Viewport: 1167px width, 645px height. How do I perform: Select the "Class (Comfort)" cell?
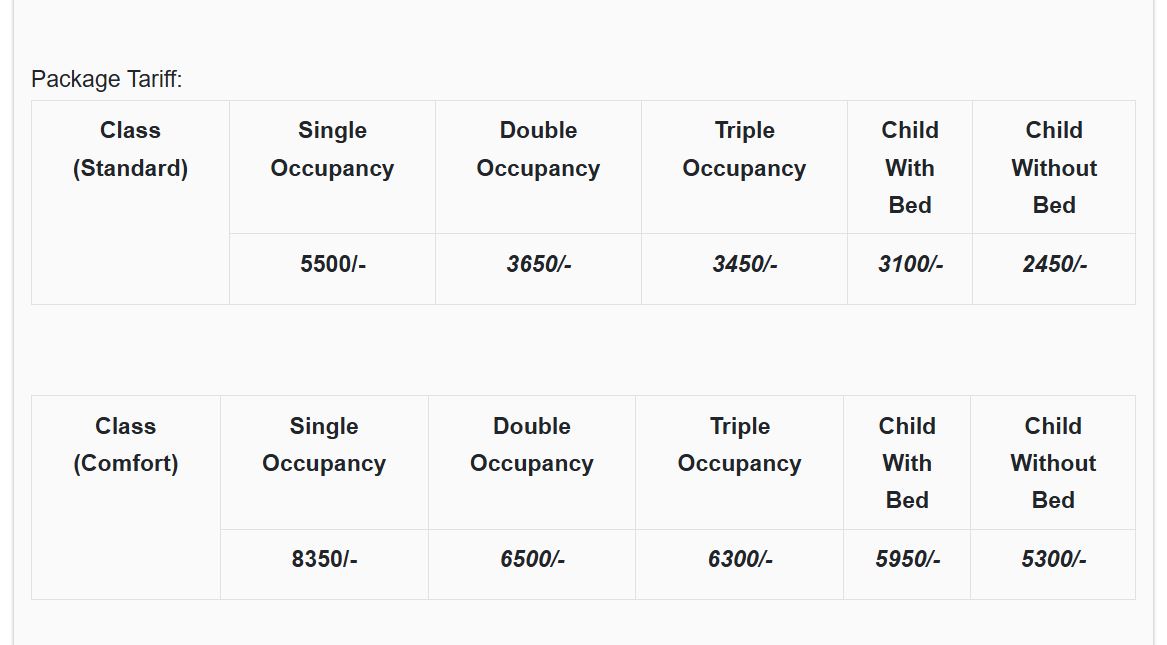125,445
